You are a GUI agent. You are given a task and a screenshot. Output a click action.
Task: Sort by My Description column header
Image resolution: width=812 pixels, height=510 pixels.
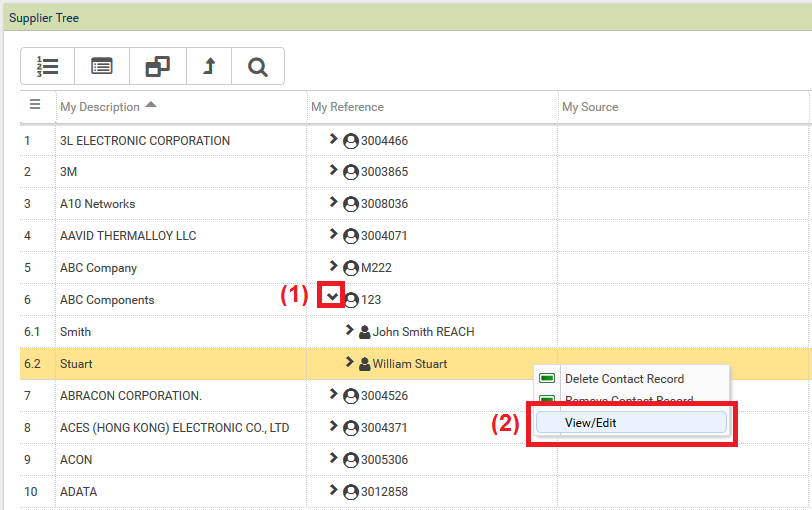tap(100, 107)
